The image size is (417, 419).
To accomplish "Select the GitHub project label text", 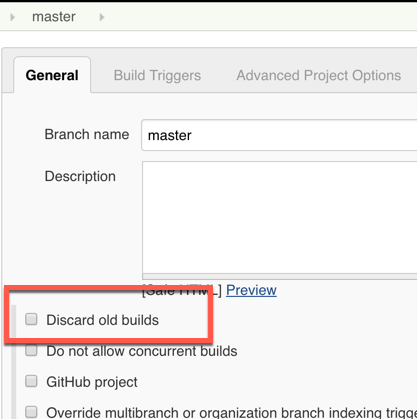I will (92, 382).
